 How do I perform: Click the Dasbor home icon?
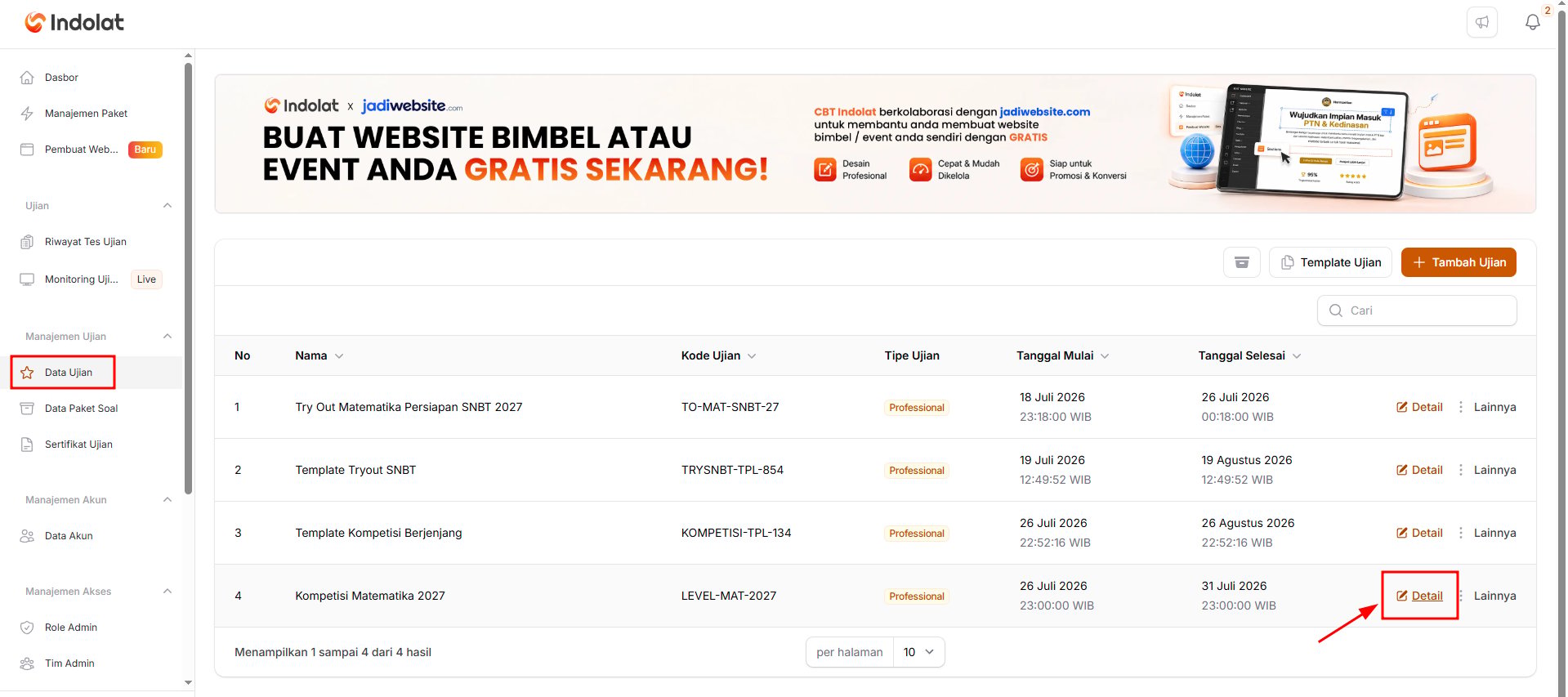click(x=27, y=78)
